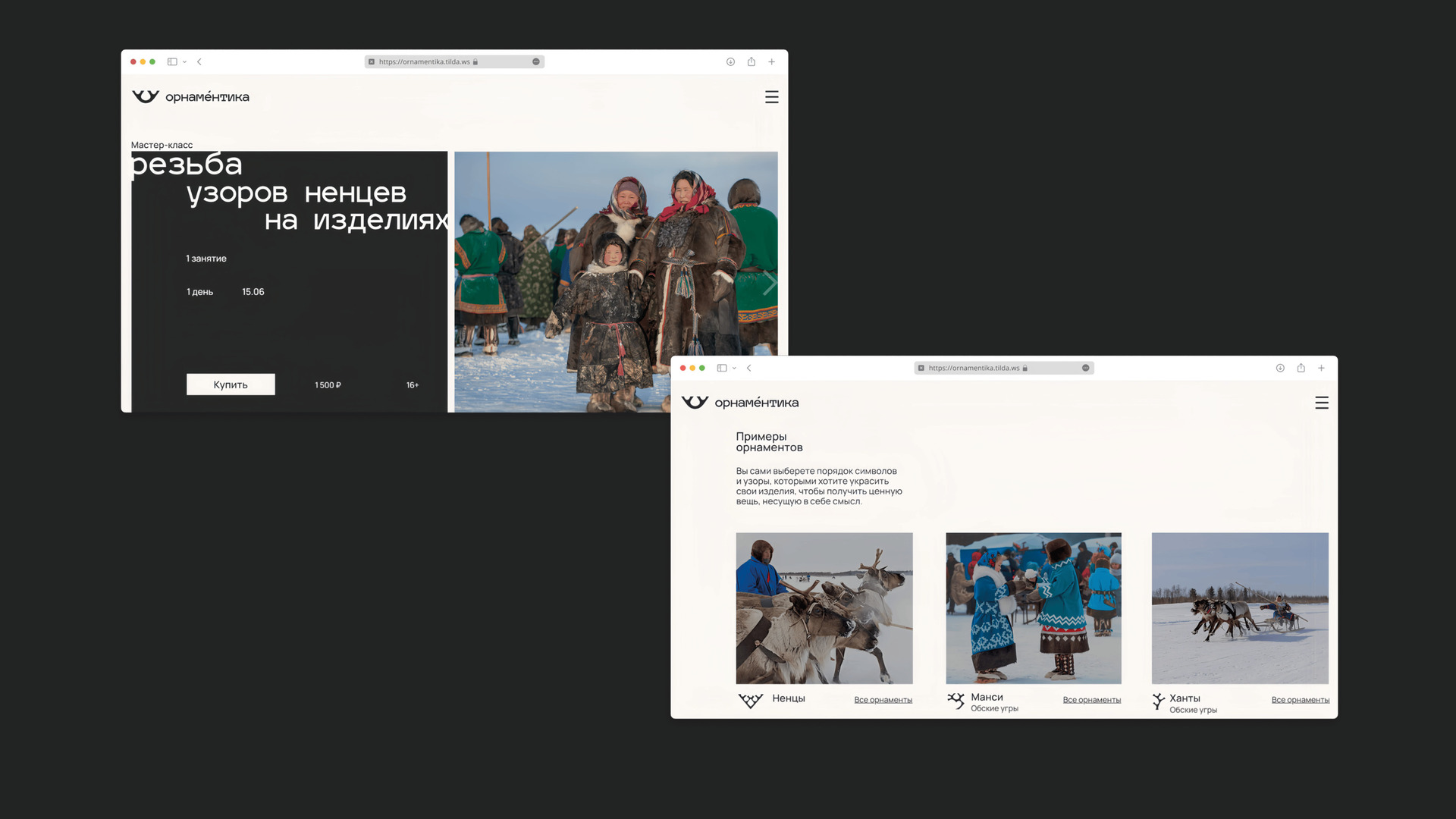This screenshot has width=1456, height=819.
Task: Add new tab in bottom browser window
Action: click(1321, 368)
